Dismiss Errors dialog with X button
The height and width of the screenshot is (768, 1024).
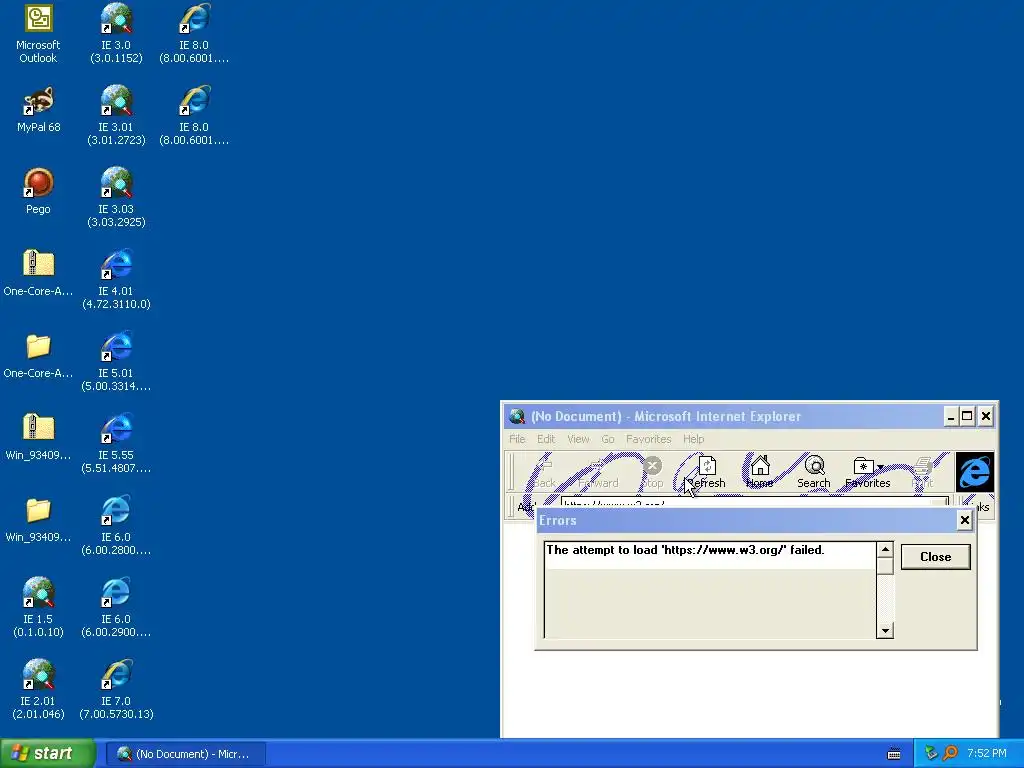(965, 520)
